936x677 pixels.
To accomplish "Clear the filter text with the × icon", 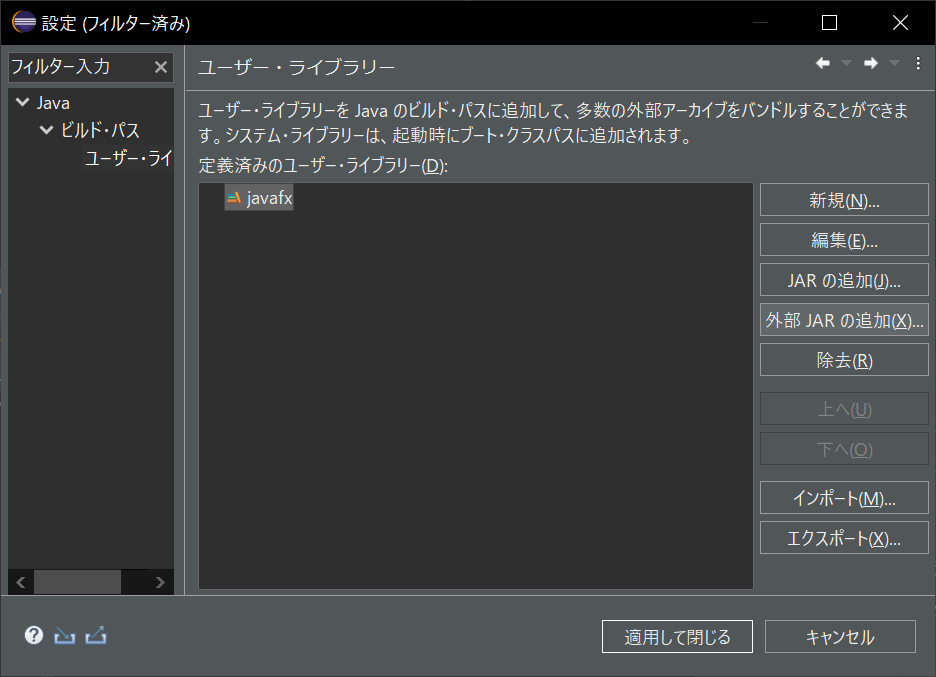I will coord(163,67).
